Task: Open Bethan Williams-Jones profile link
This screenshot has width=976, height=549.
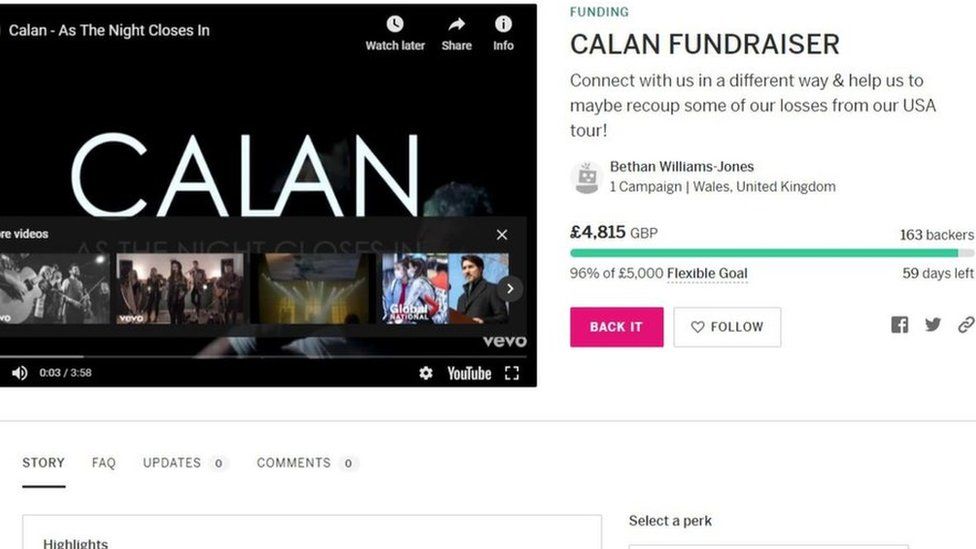Action: [x=682, y=167]
